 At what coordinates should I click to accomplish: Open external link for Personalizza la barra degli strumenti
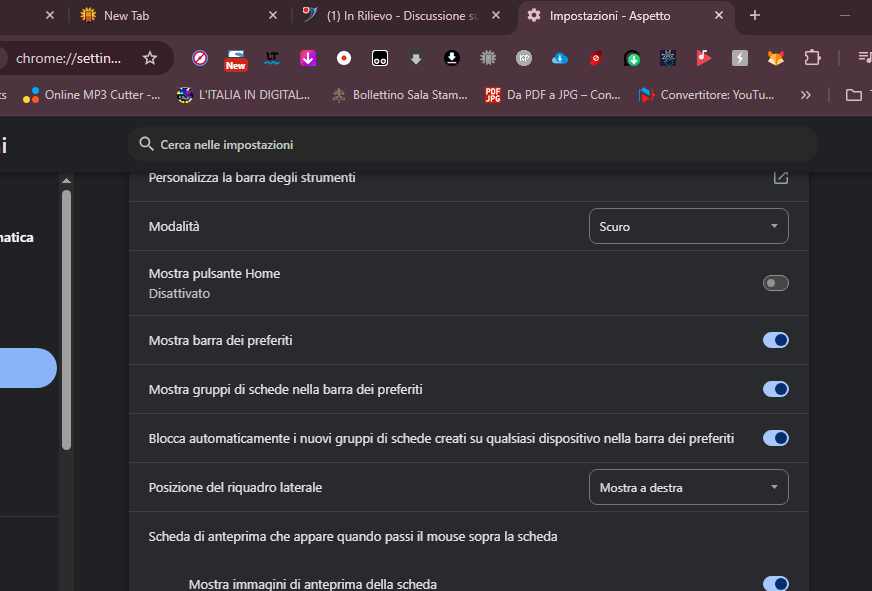(x=781, y=177)
